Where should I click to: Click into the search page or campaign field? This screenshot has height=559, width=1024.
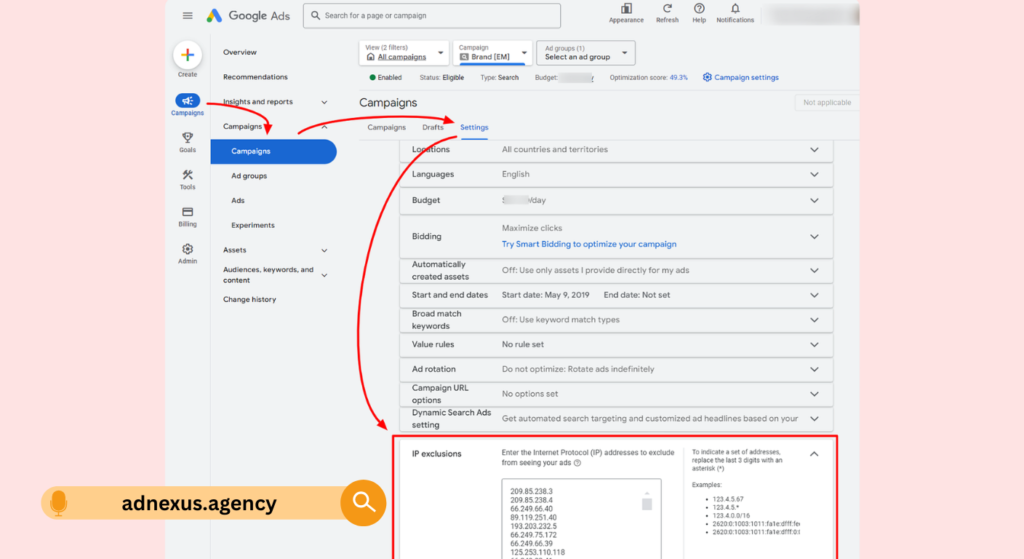point(432,16)
